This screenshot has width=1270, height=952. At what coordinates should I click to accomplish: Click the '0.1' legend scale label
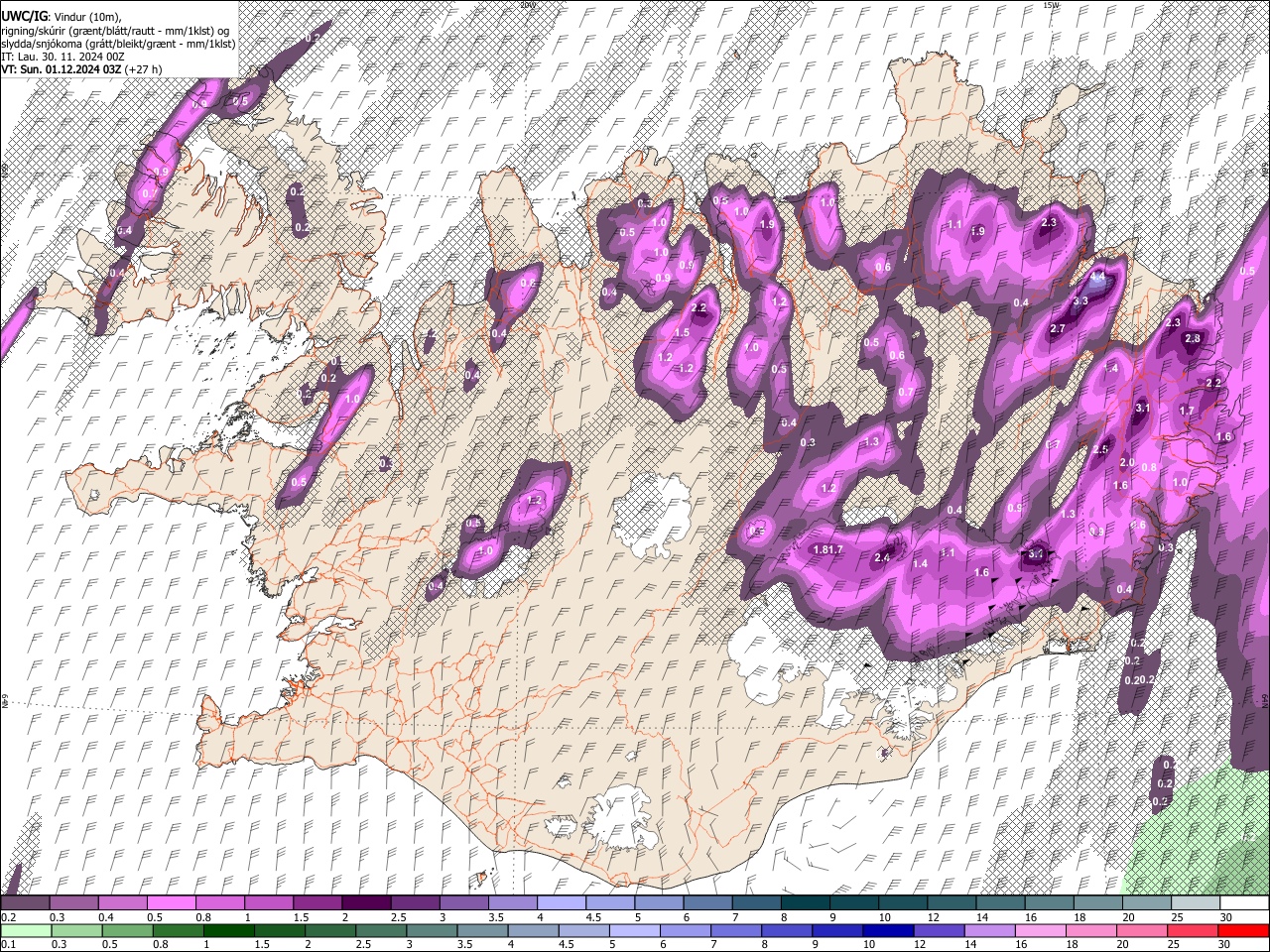point(7,945)
